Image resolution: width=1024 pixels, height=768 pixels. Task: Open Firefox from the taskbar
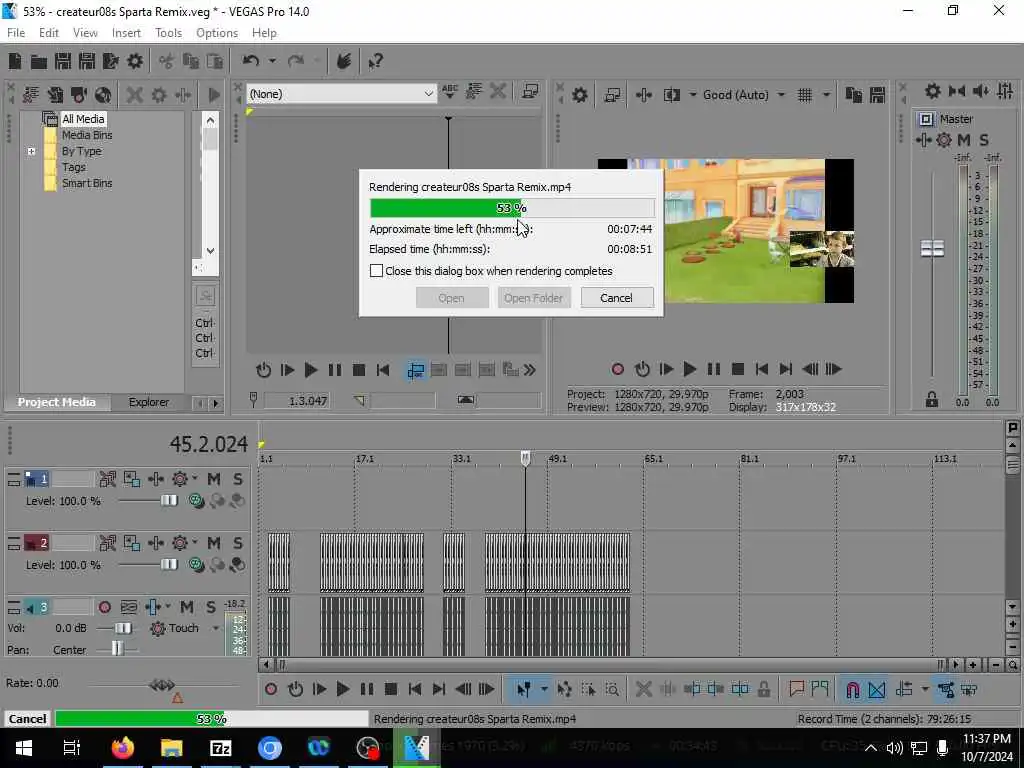point(122,748)
